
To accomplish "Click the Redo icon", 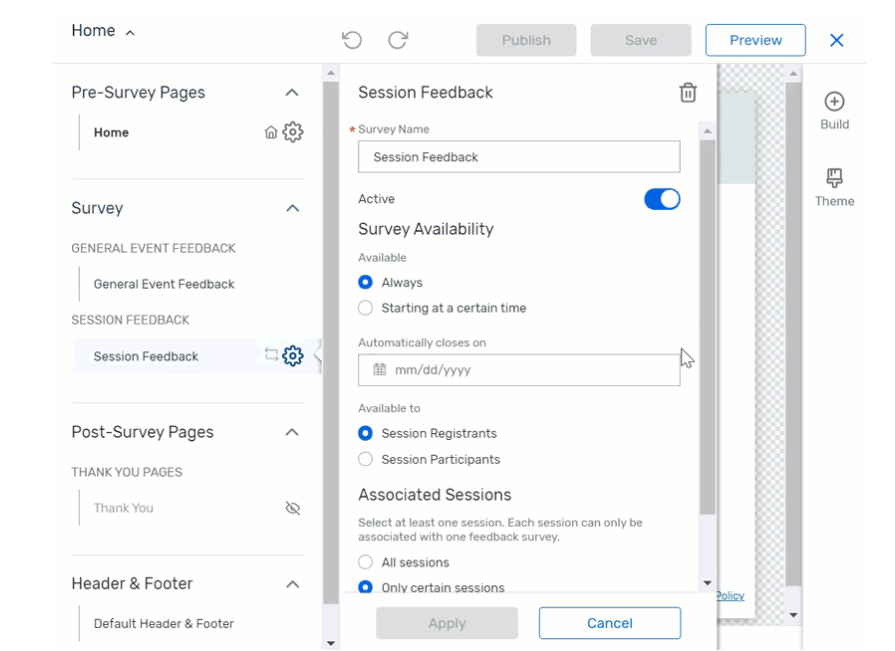I will click(398, 40).
